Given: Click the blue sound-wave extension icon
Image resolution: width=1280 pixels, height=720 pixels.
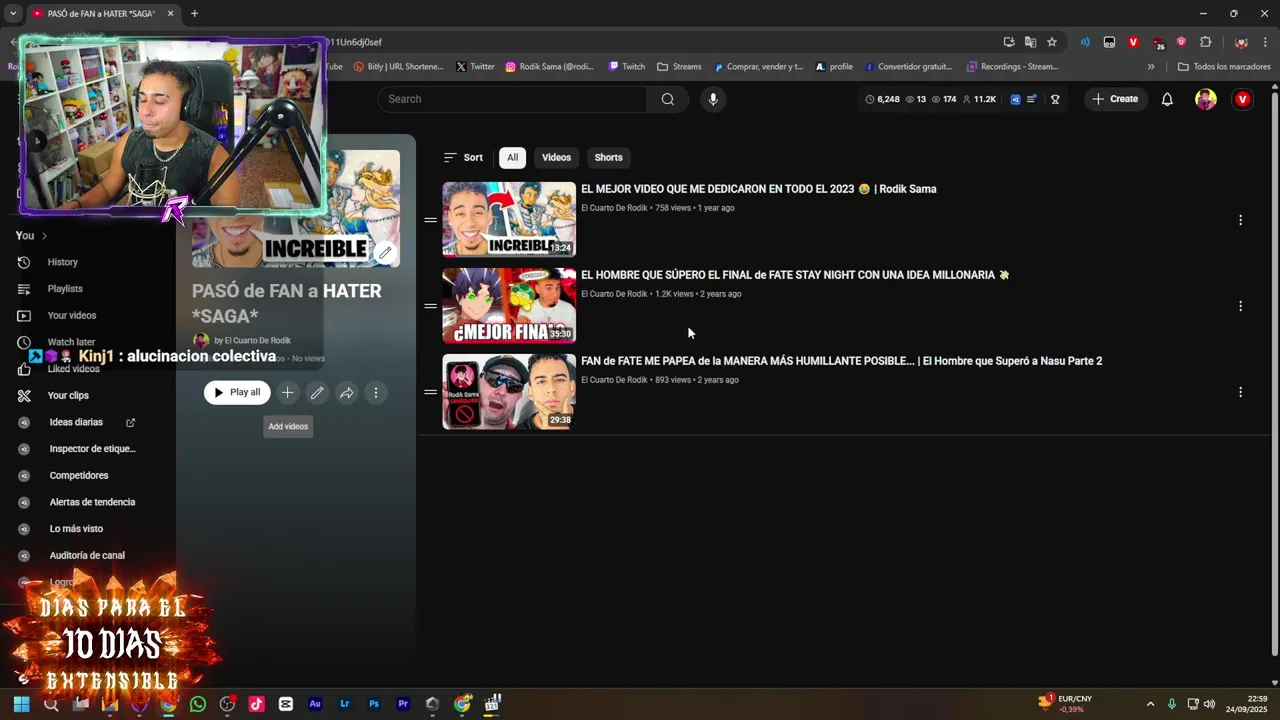Looking at the screenshot, I should pos(1085,42).
